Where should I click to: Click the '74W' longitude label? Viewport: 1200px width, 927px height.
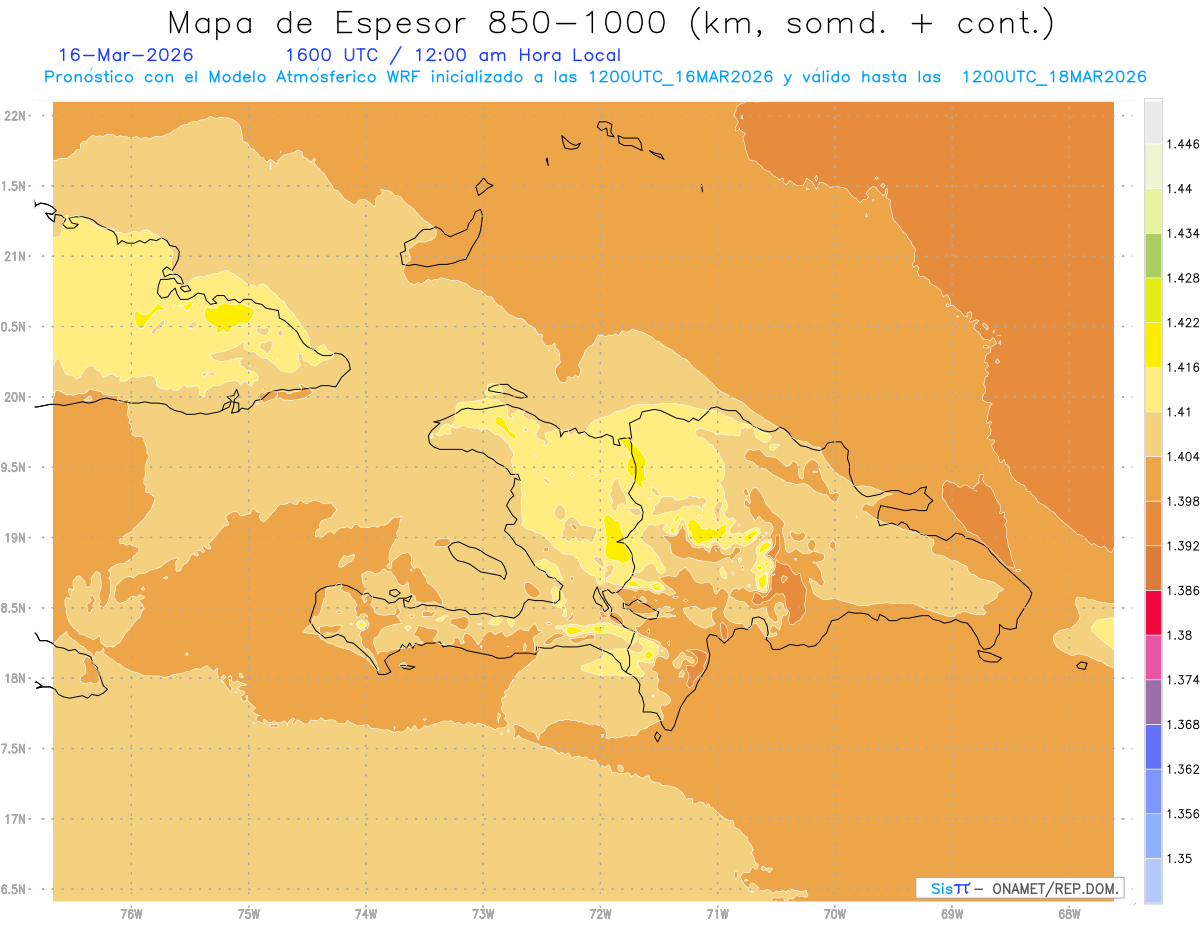click(366, 914)
